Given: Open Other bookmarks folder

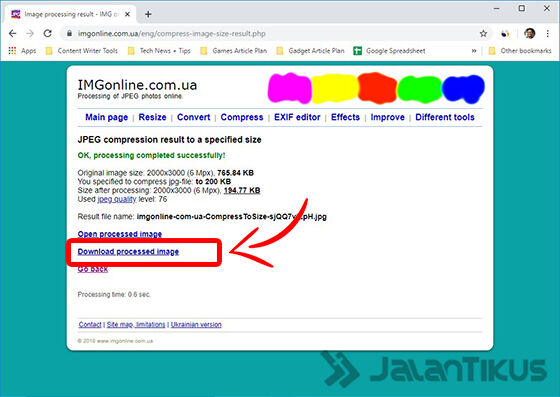Looking at the screenshot, I should click(x=520, y=51).
